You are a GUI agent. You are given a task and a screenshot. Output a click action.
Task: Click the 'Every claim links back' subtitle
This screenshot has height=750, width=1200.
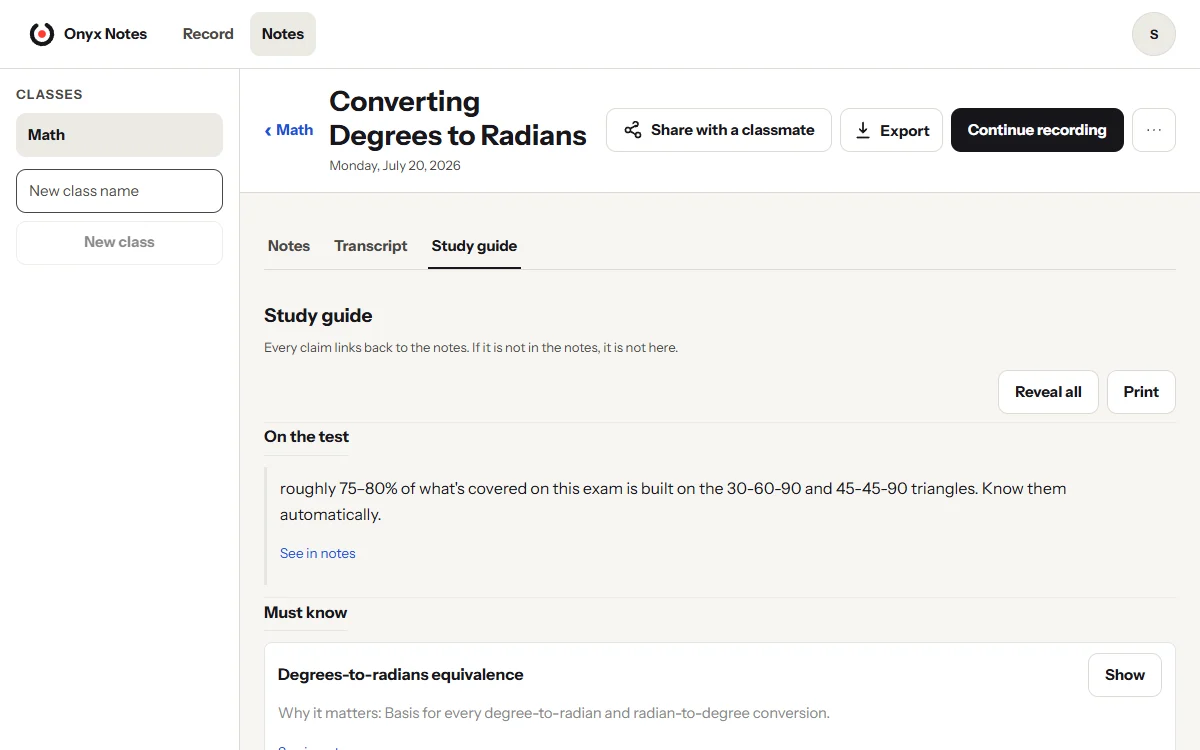[x=471, y=348]
